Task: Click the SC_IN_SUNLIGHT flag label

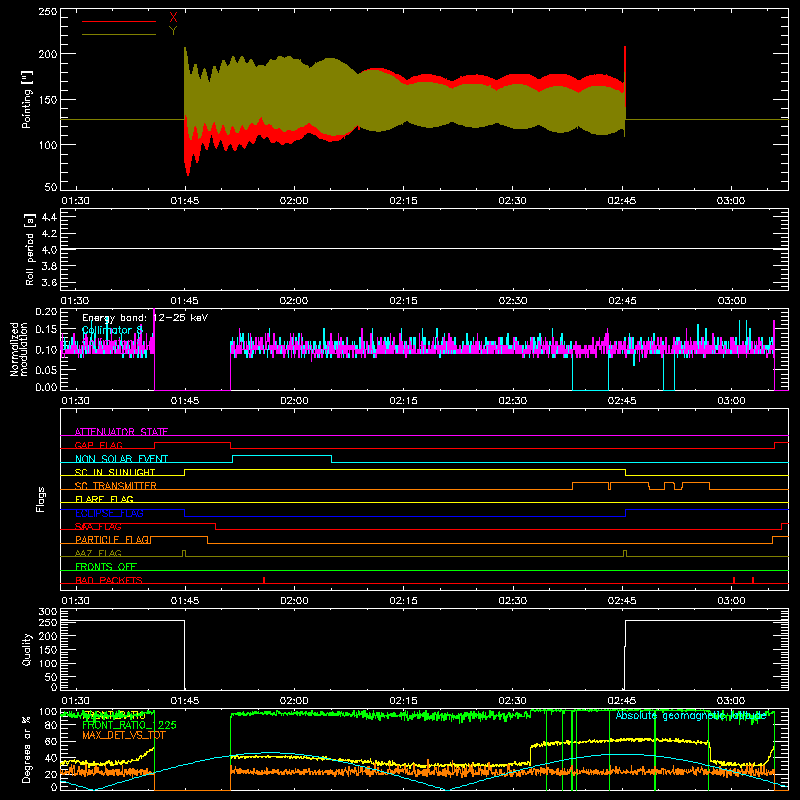Action: pos(115,472)
